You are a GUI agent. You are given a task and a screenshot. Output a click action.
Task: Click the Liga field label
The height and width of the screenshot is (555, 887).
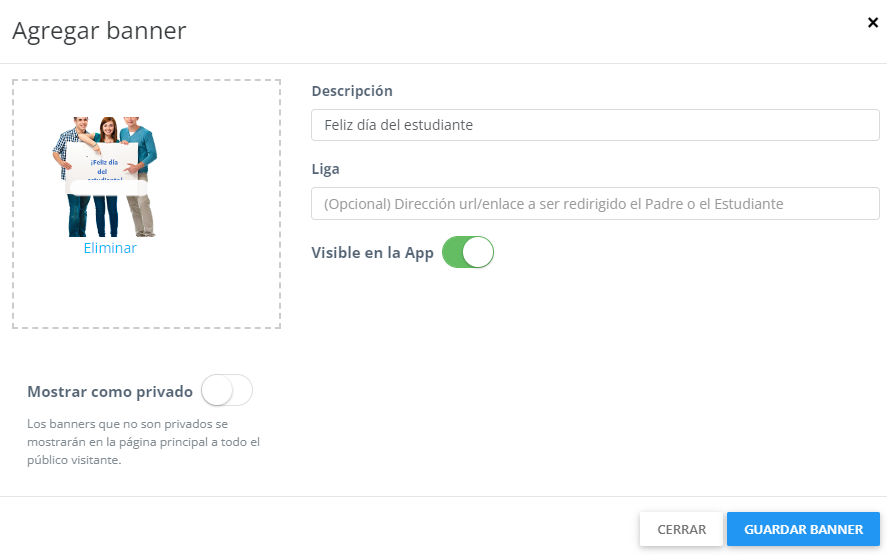(326, 169)
